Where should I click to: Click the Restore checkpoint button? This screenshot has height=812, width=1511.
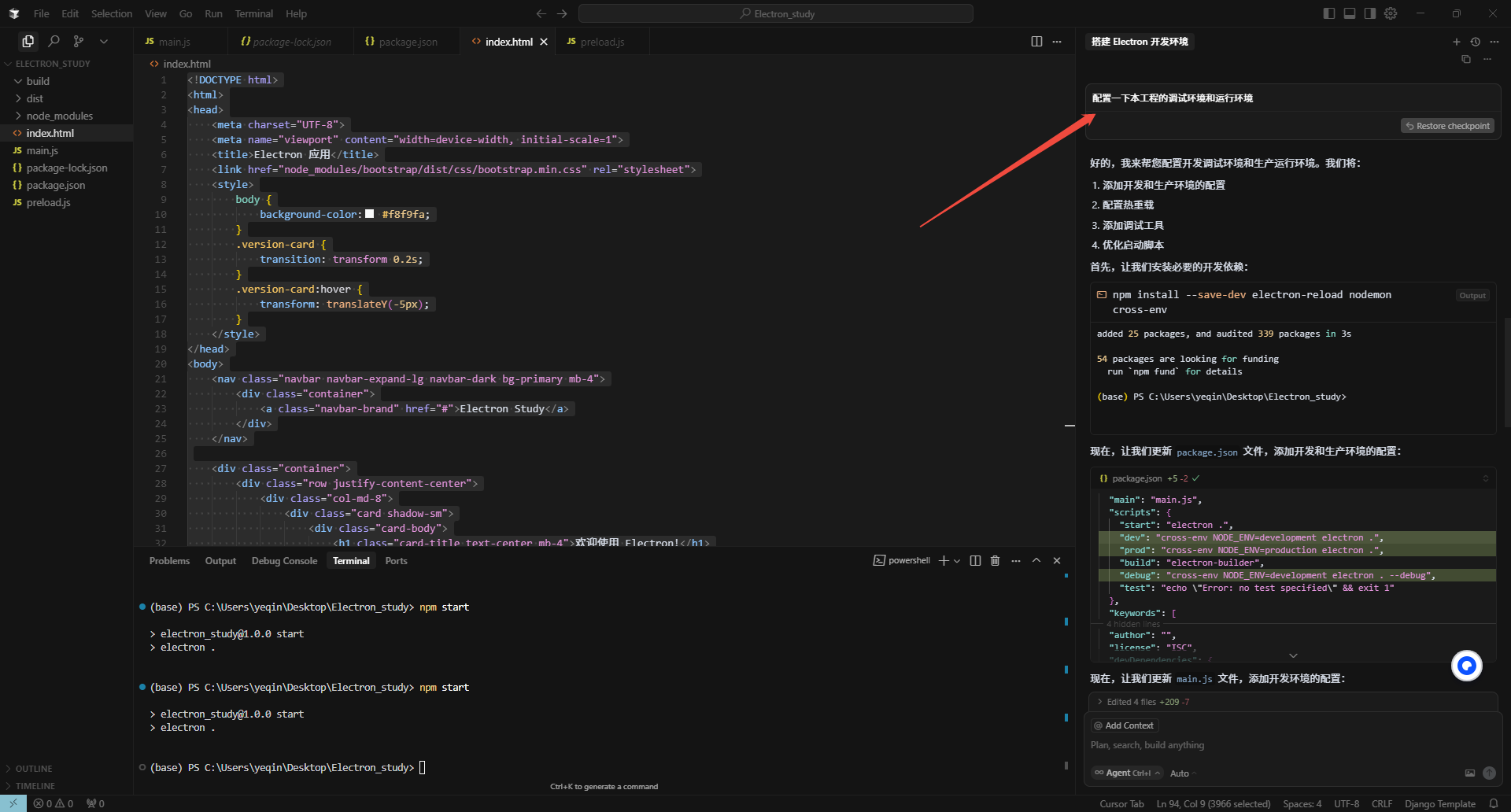pyautogui.click(x=1447, y=126)
